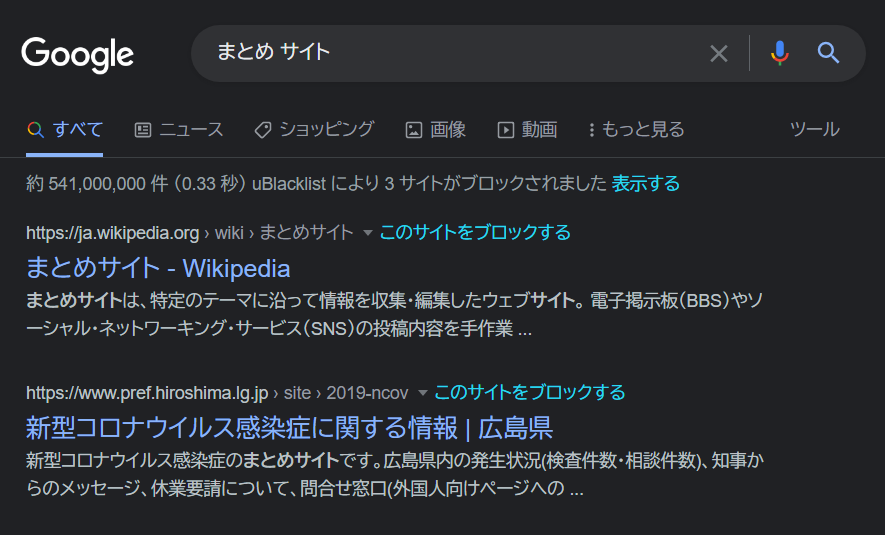
Task: Clear the search box with the X icon
Action: (x=718, y=54)
